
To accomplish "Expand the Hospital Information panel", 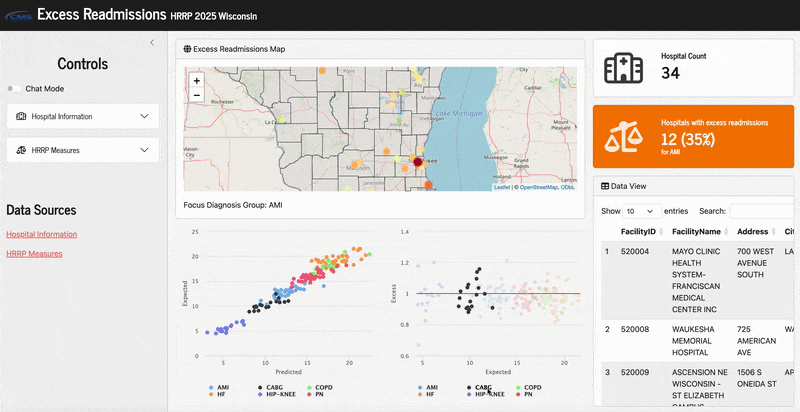I will click(82, 117).
